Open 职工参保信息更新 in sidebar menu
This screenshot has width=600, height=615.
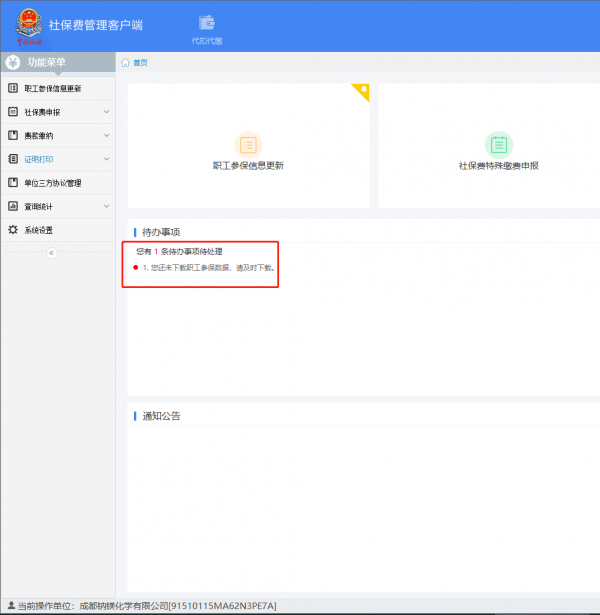coord(53,89)
